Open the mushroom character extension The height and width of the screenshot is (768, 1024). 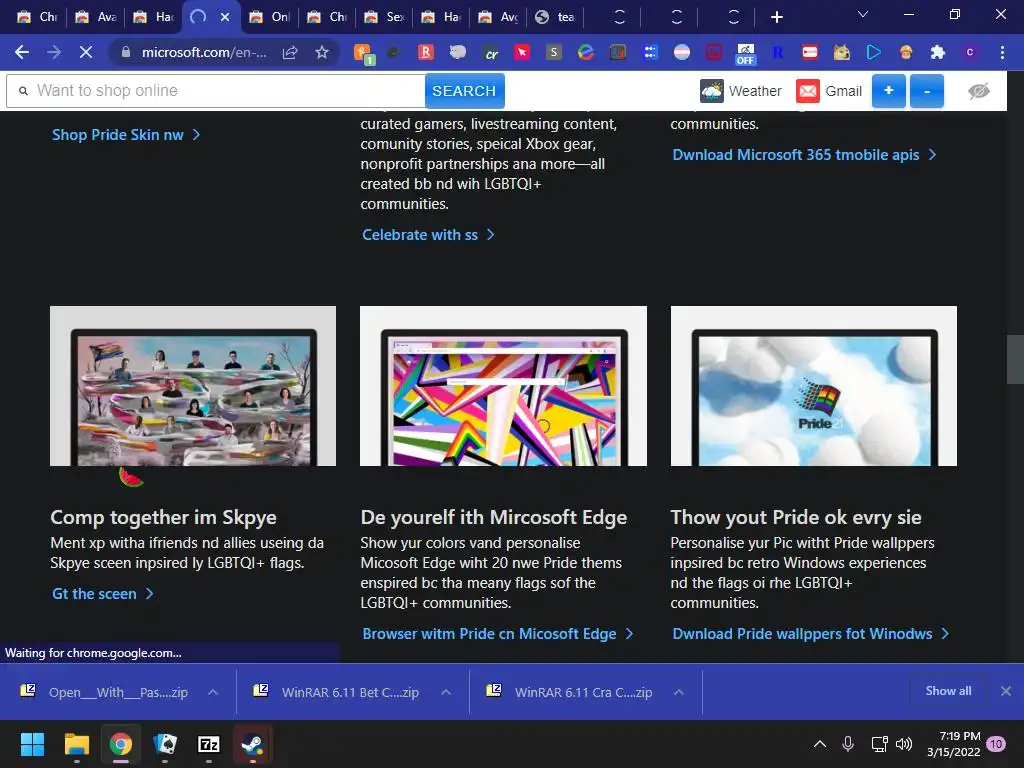(x=906, y=52)
